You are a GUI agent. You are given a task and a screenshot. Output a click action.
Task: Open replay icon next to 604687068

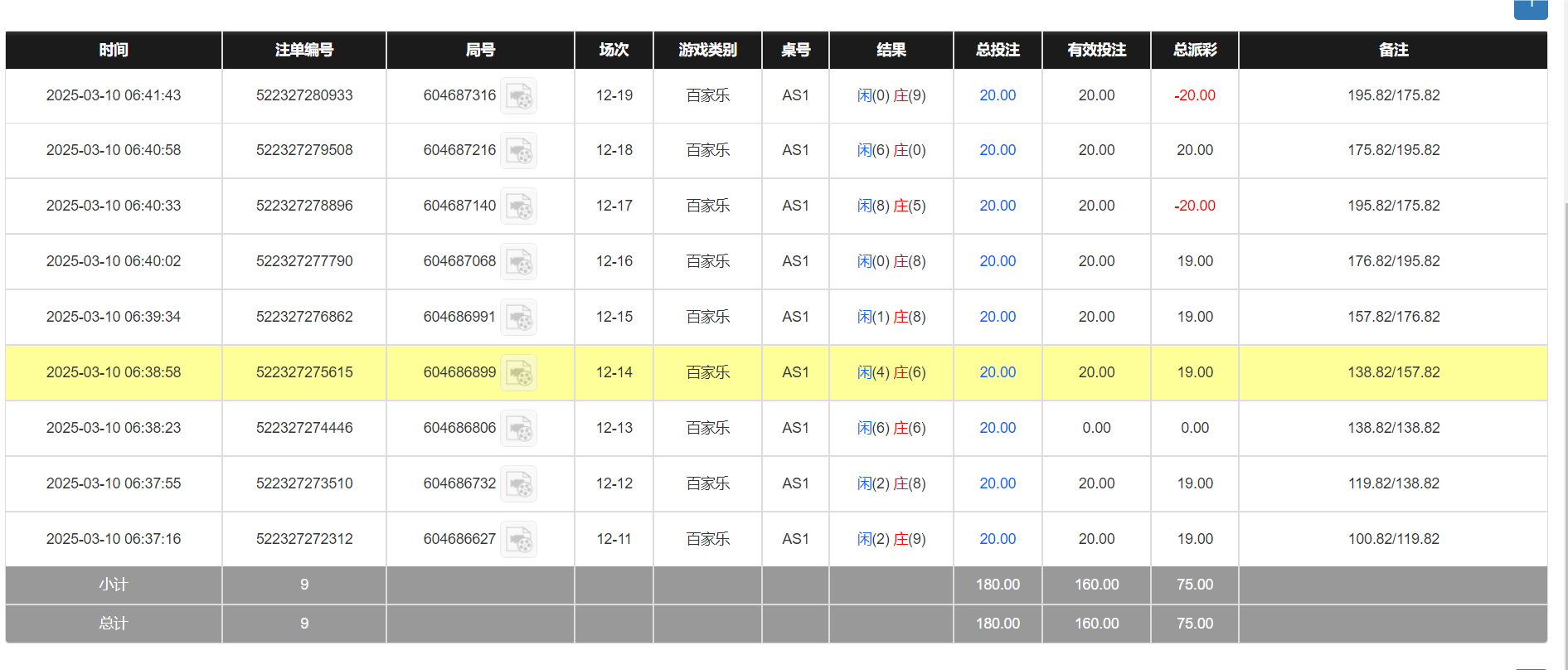click(x=519, y=262)
